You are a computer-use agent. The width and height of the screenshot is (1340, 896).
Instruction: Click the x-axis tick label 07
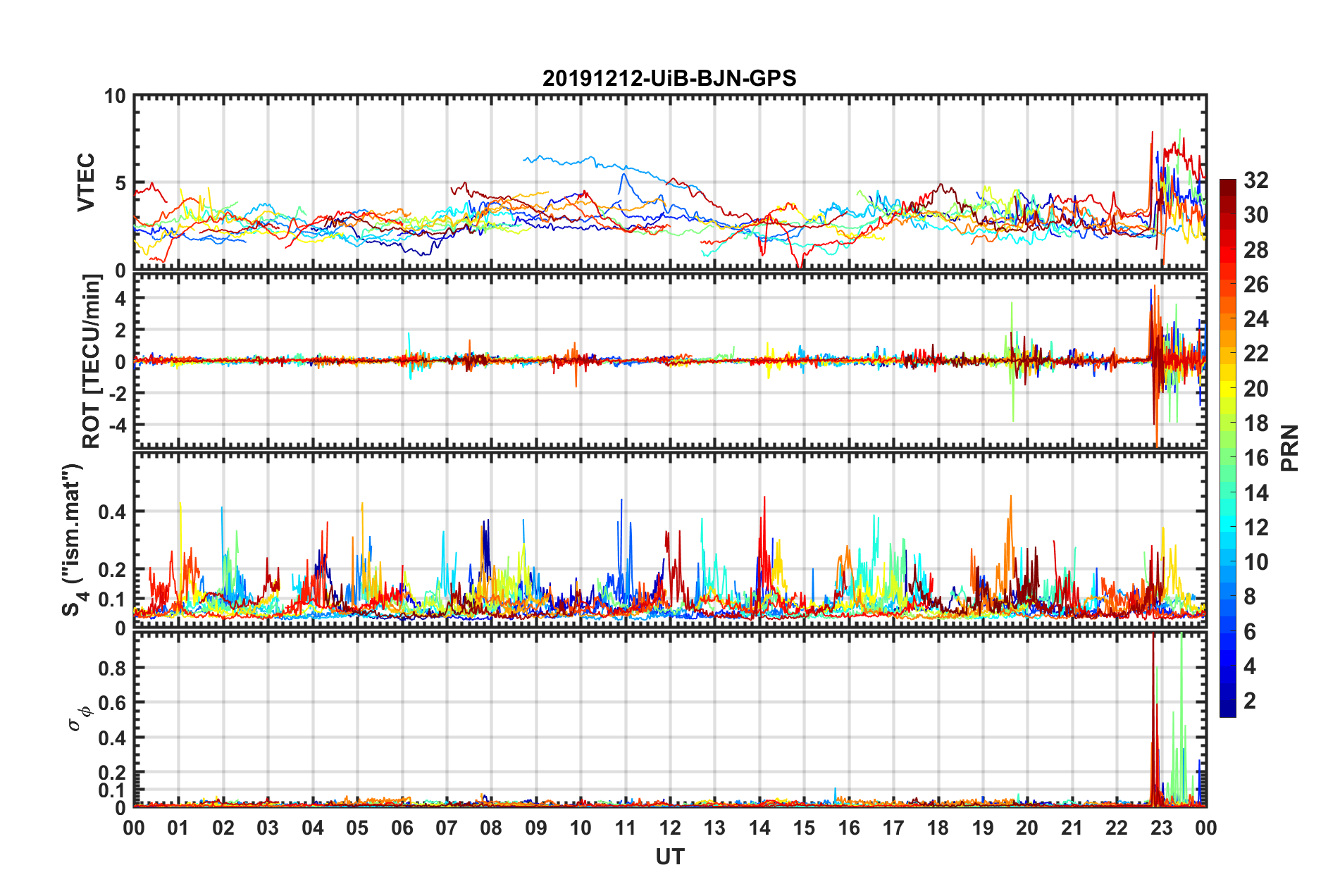coord(447,828)
